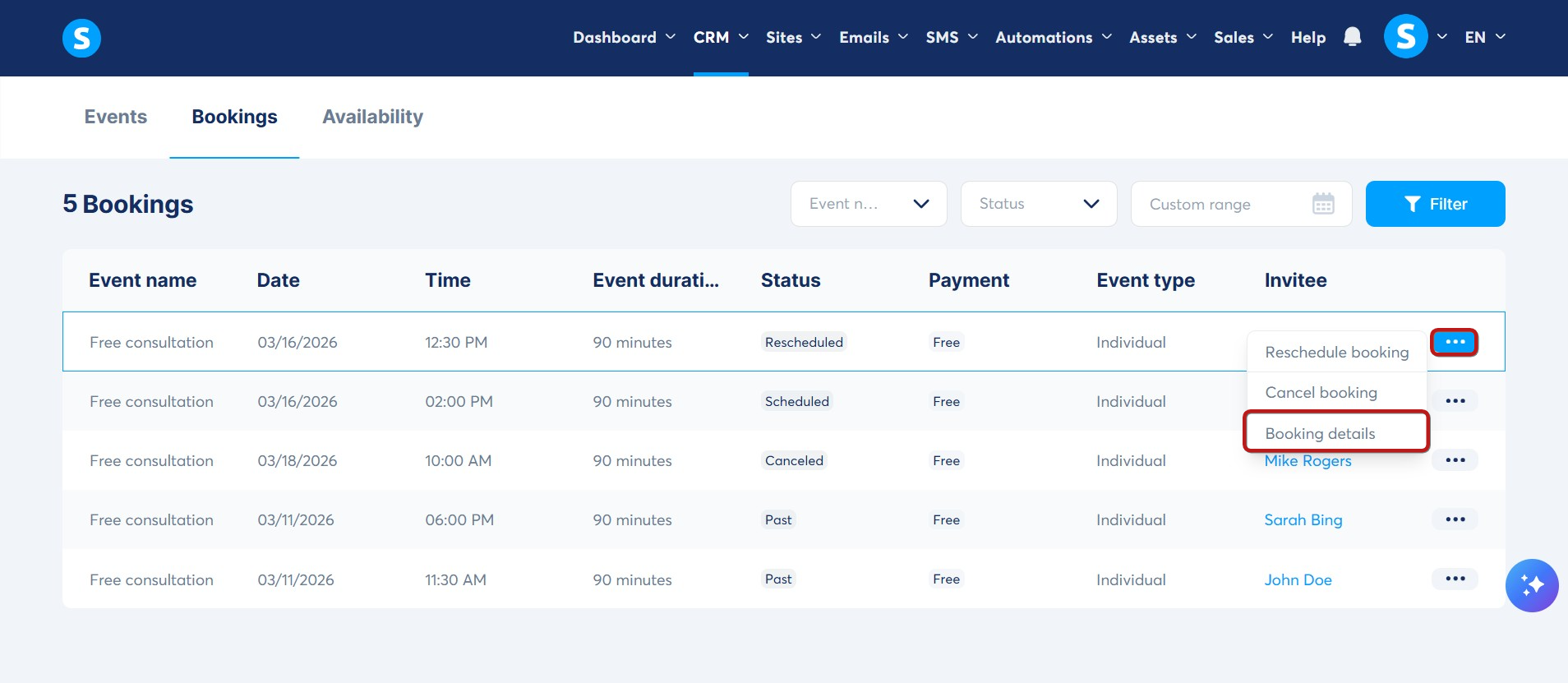
Task: Open invitee Mike Rogers link
Action: tap(1307, 461)
